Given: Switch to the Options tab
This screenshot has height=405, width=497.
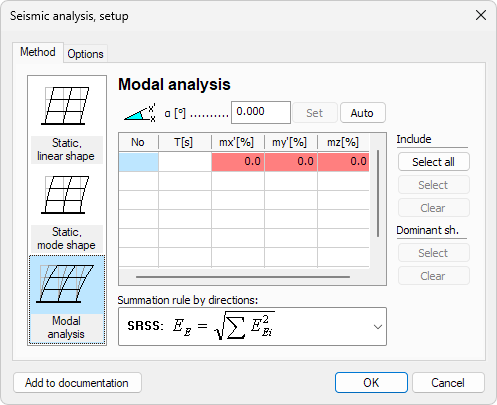Looking at the screenshot, I should pos(85,54).
